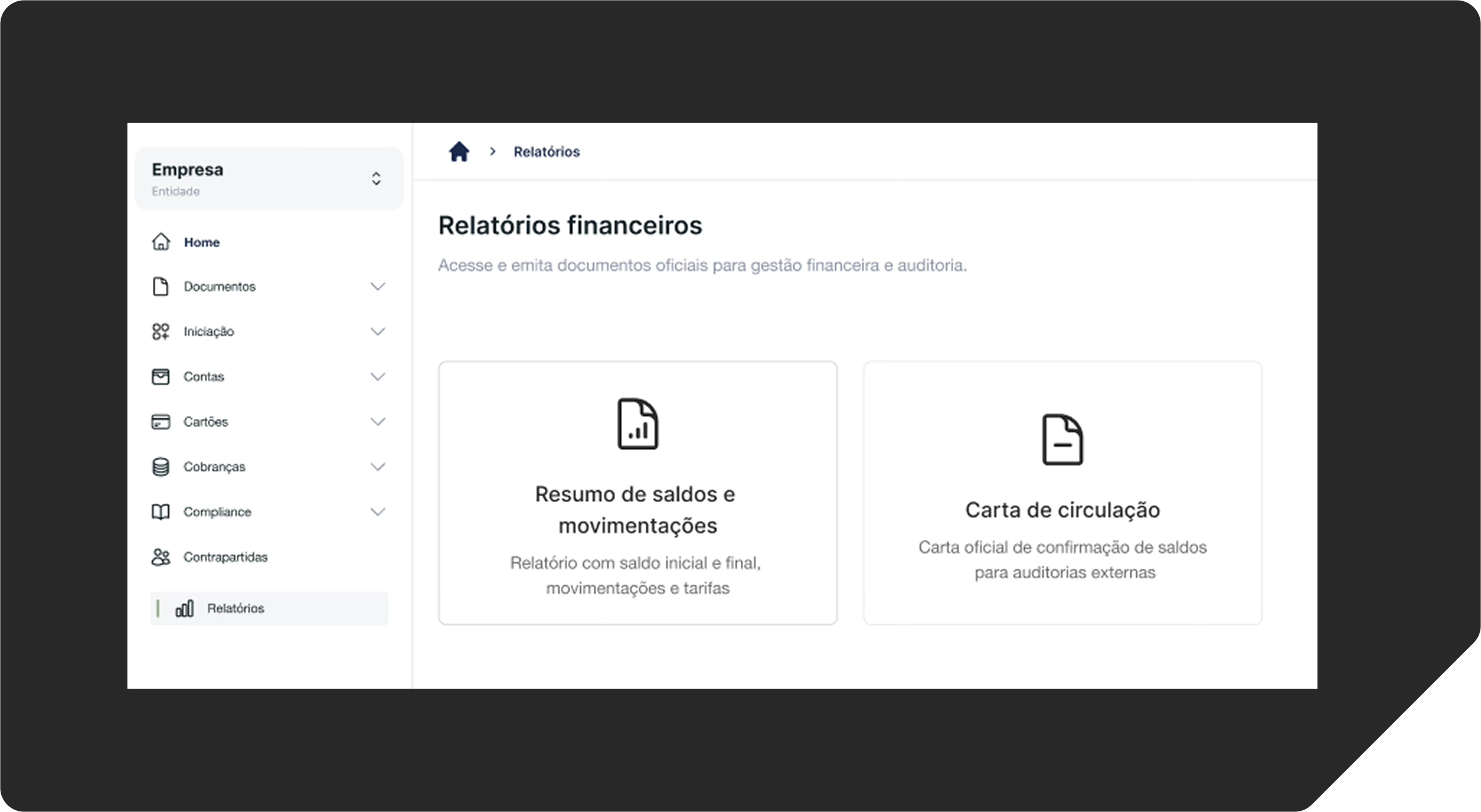Open the Empresa entity selector dropdown
Screen dimensions: 1481x812
[x=376, y=179]
